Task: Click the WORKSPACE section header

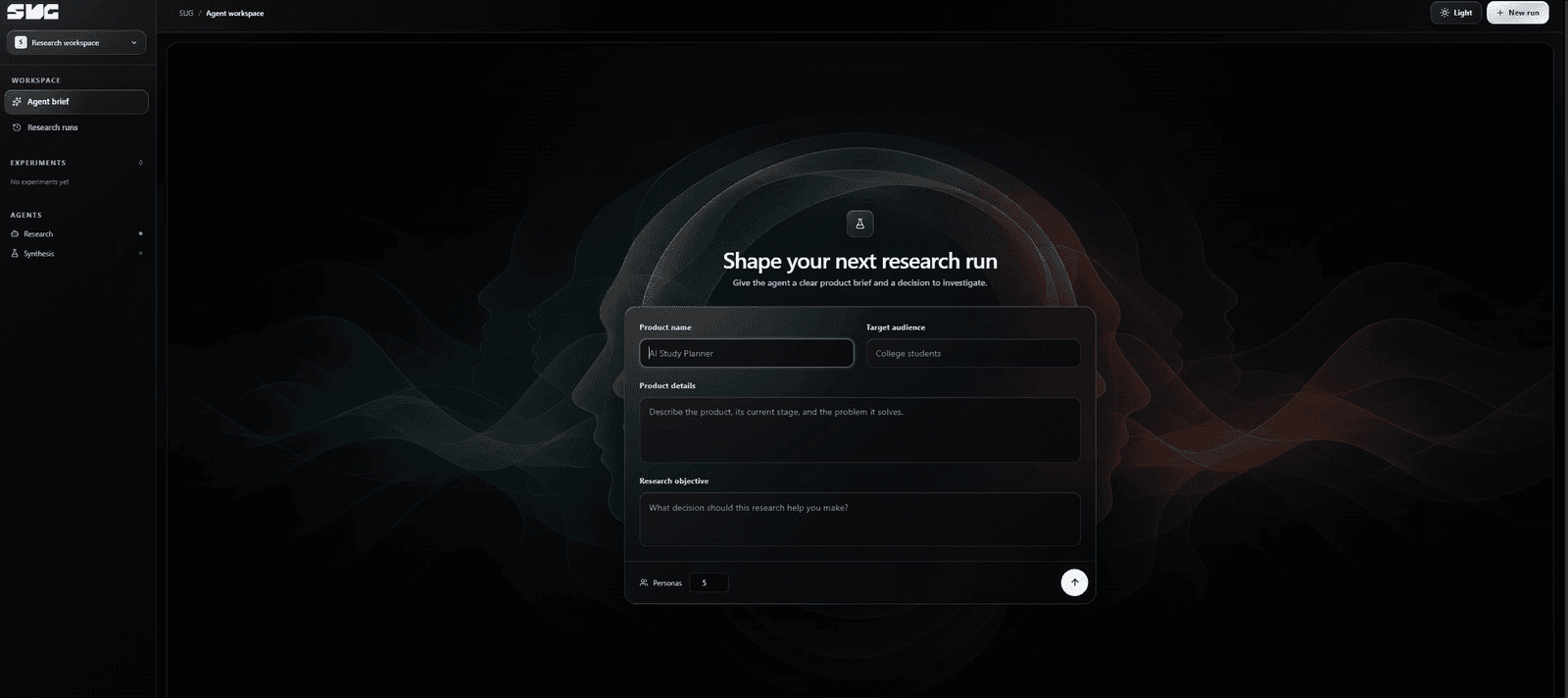Action: pyautogui.click(x=36, y=80)
